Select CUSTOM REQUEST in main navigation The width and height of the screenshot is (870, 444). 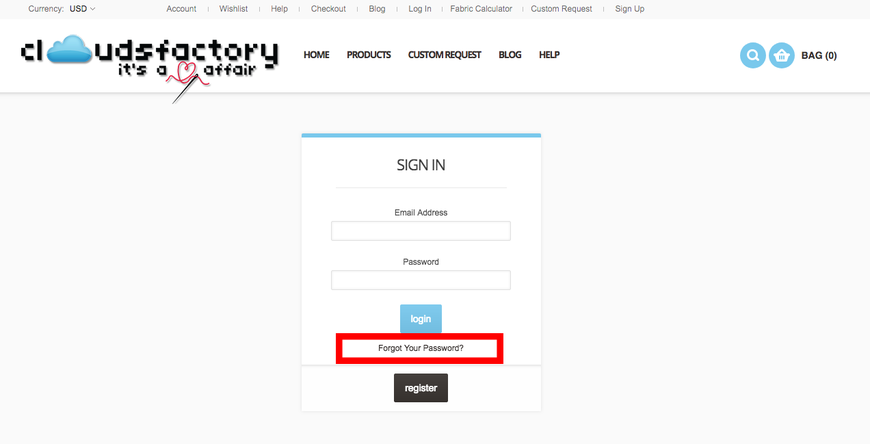tap(444, 55)
